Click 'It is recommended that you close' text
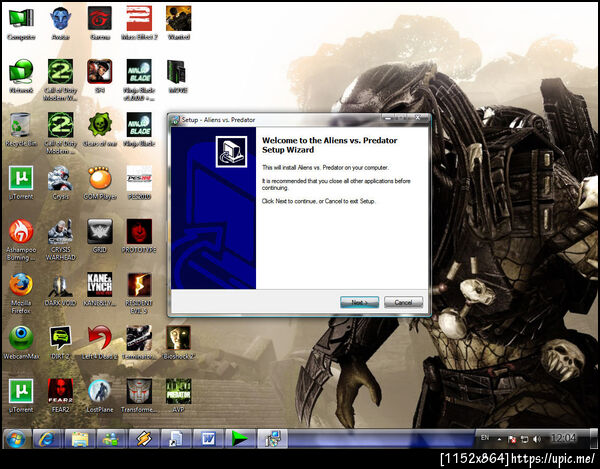Viewport: 600px width, 469px height. click(336, 184)
